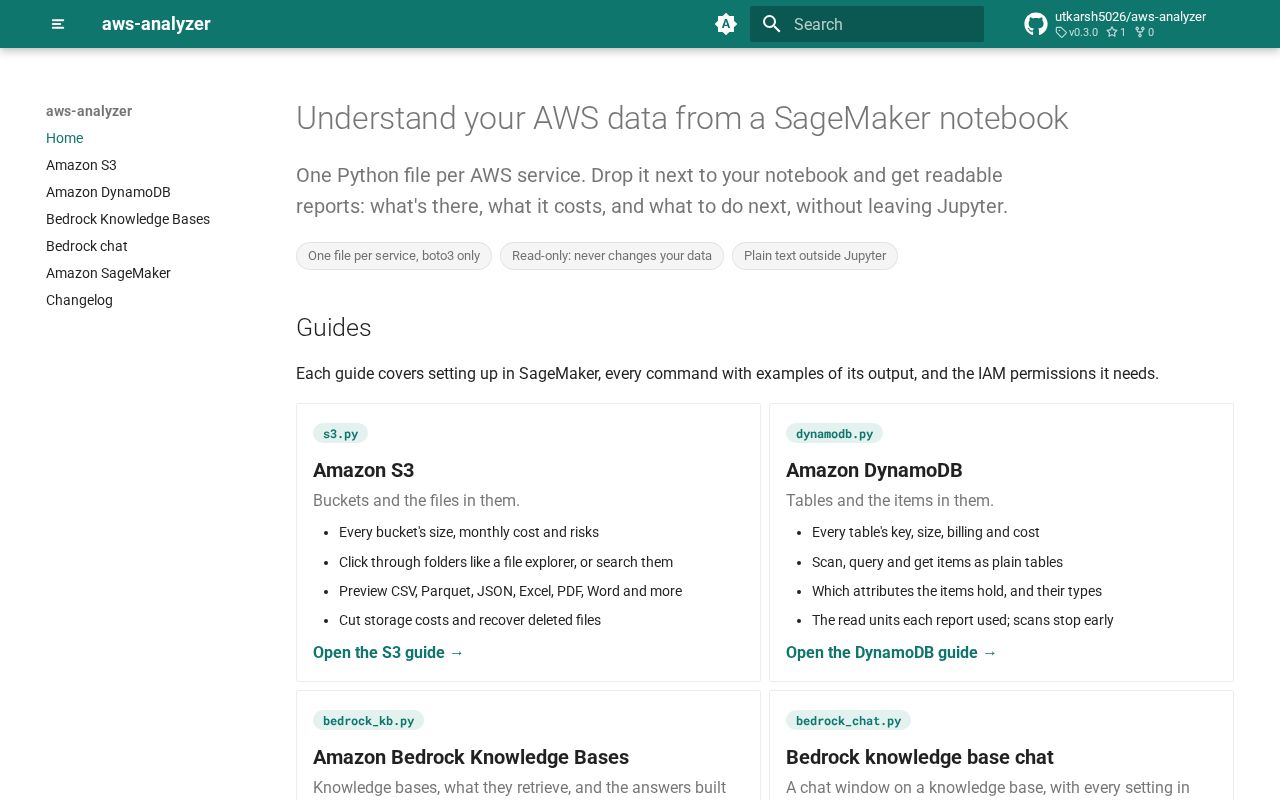This screenshot has height=800, width=1280.
Task: Click the Guides section heading
Action: (x=334, y=328)
